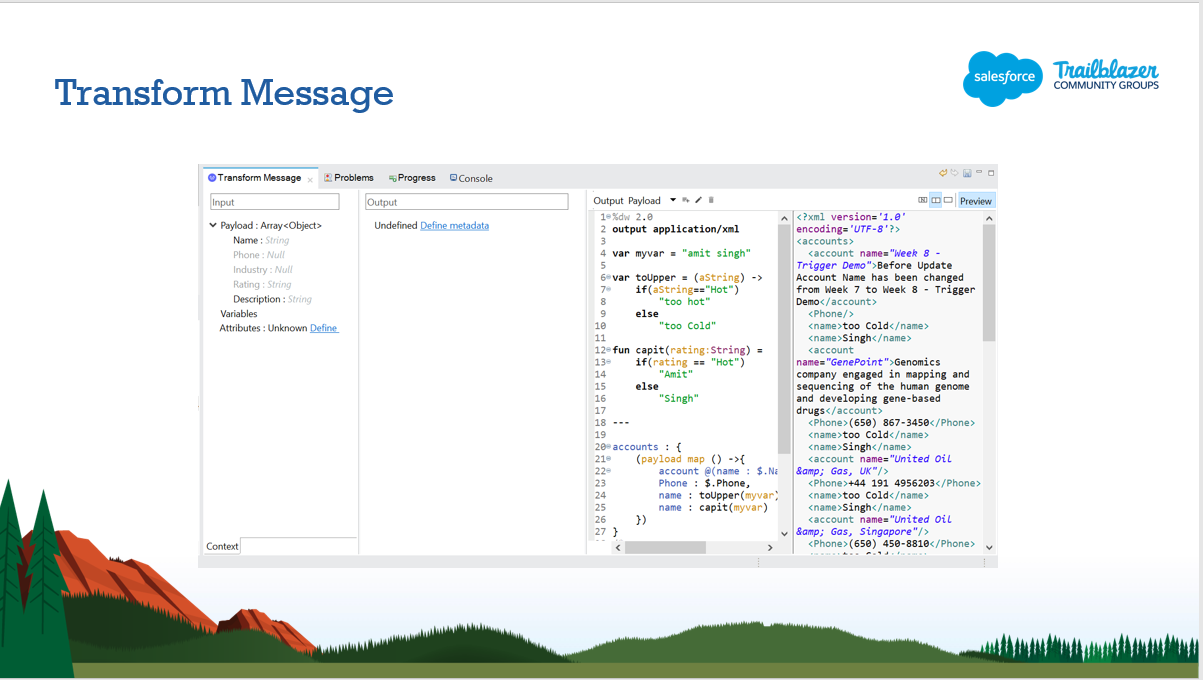Click the add new target icon
Screen dimensions: 1203x680
click(686, 201)
